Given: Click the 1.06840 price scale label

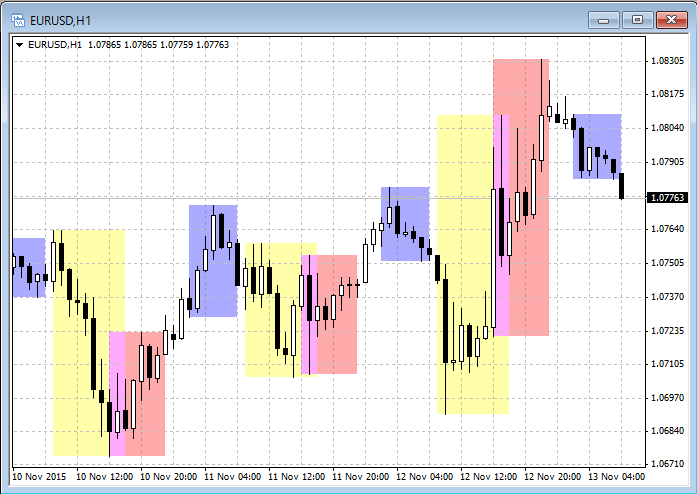Looking at the screenshot, I should 667,431.
